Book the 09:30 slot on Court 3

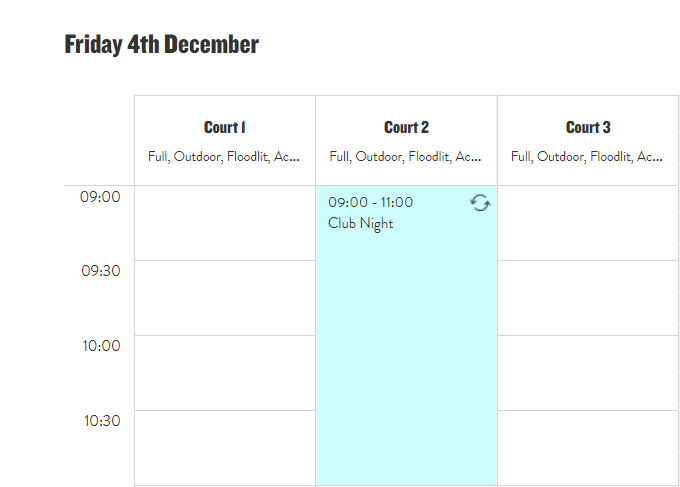pos(588,298)
